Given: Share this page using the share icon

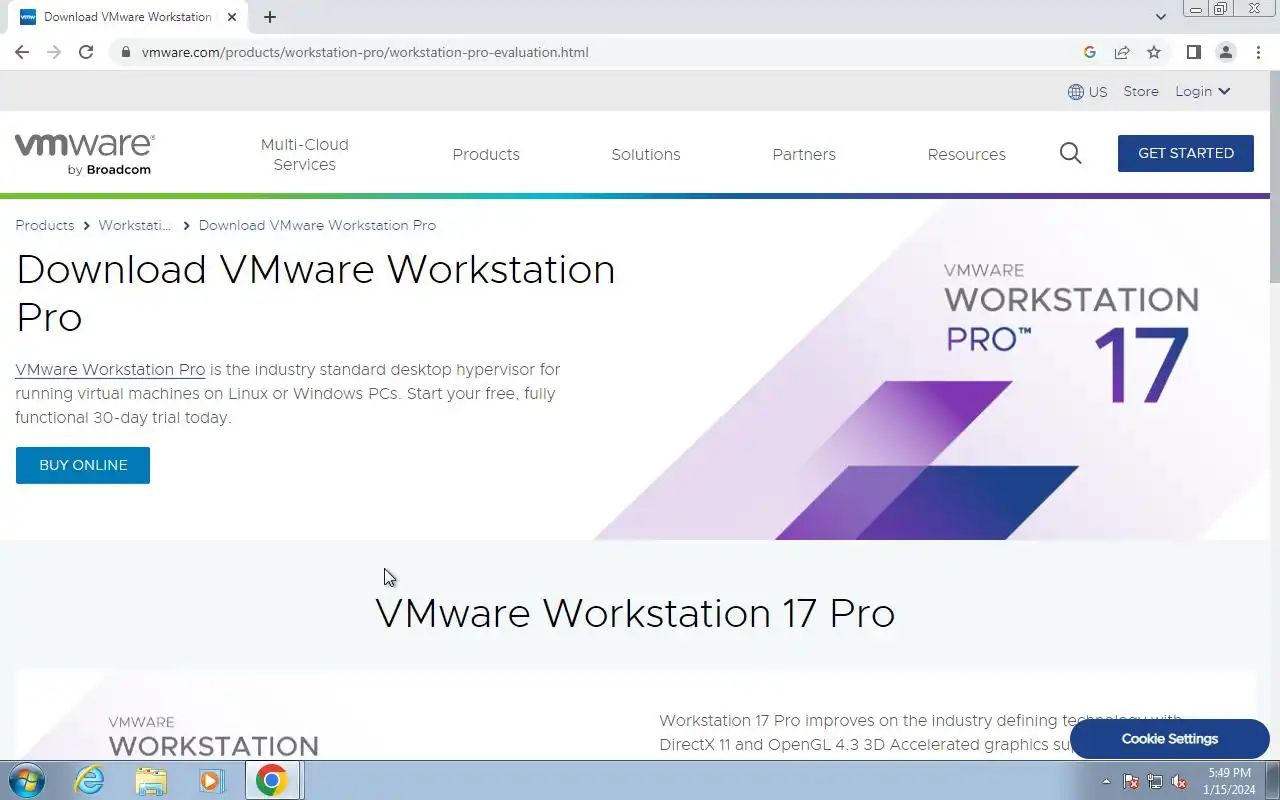Looking at the screenshot, I should 1122,52.
